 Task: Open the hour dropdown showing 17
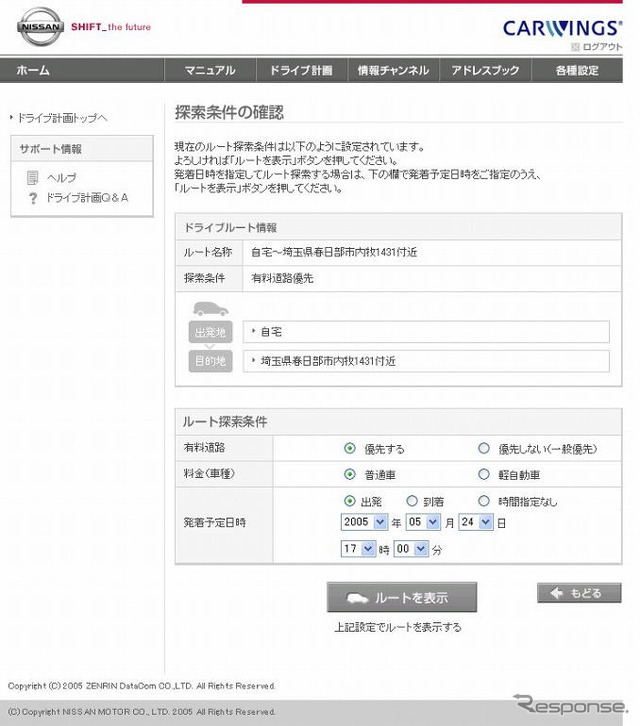[x=358, y=549]
